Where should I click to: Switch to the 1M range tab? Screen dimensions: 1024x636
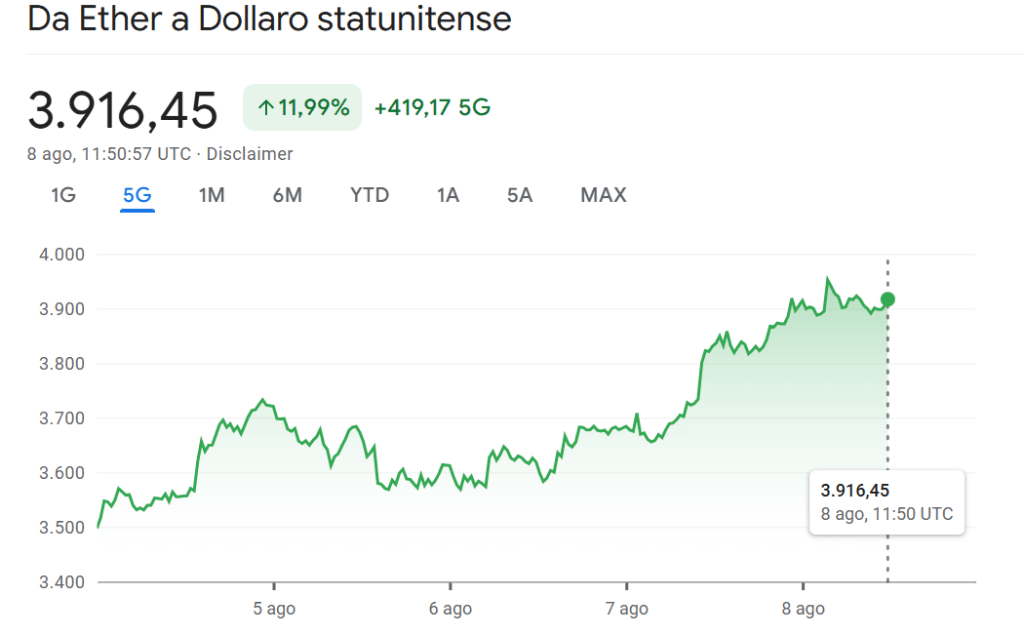(211, 195)
